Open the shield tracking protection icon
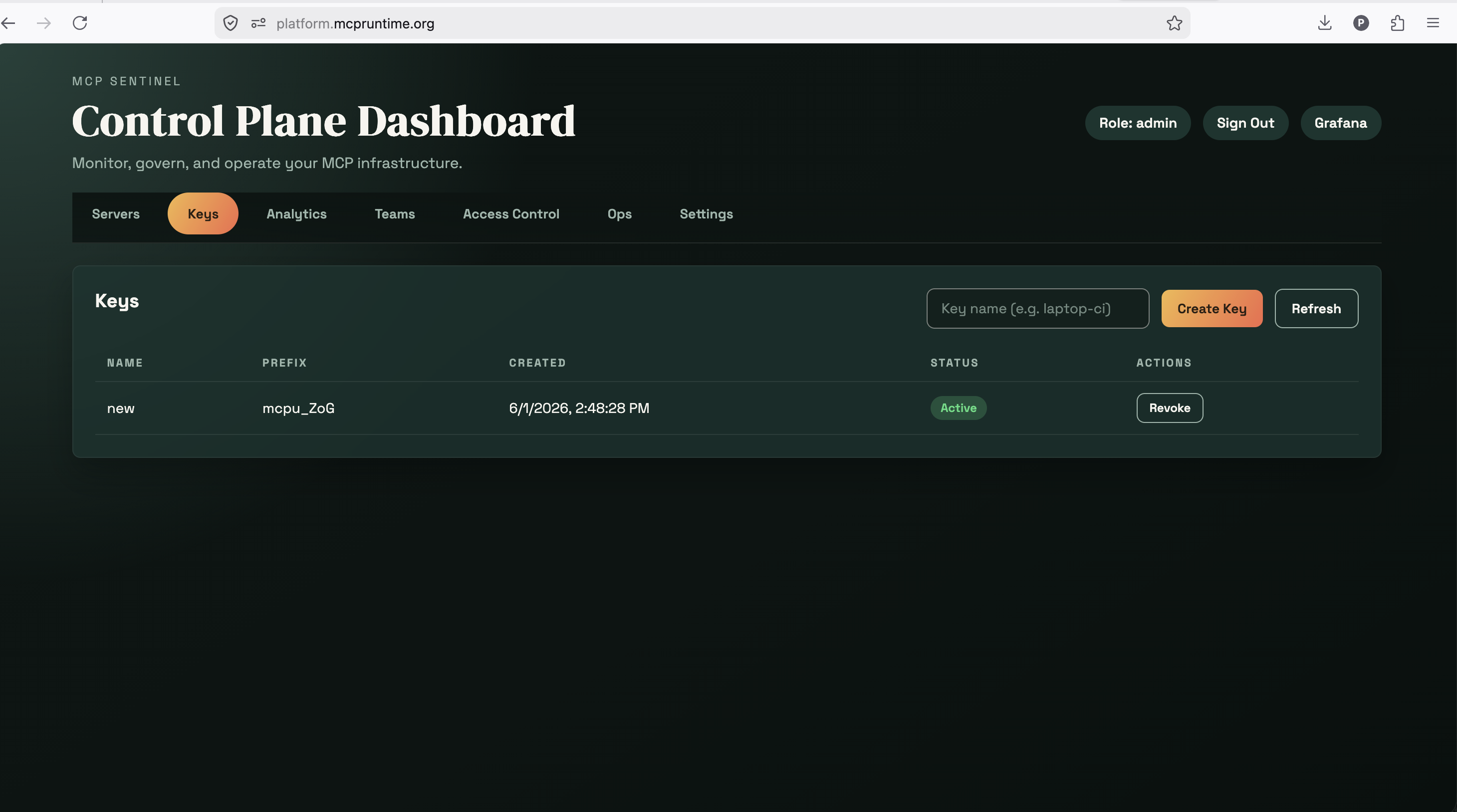 [x=230, y=23]
